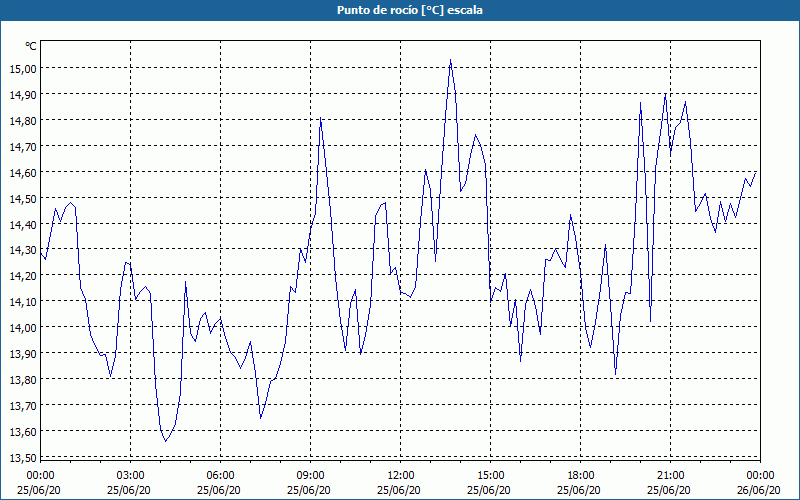Click the 14,90 y-axis label

[23, 94]
